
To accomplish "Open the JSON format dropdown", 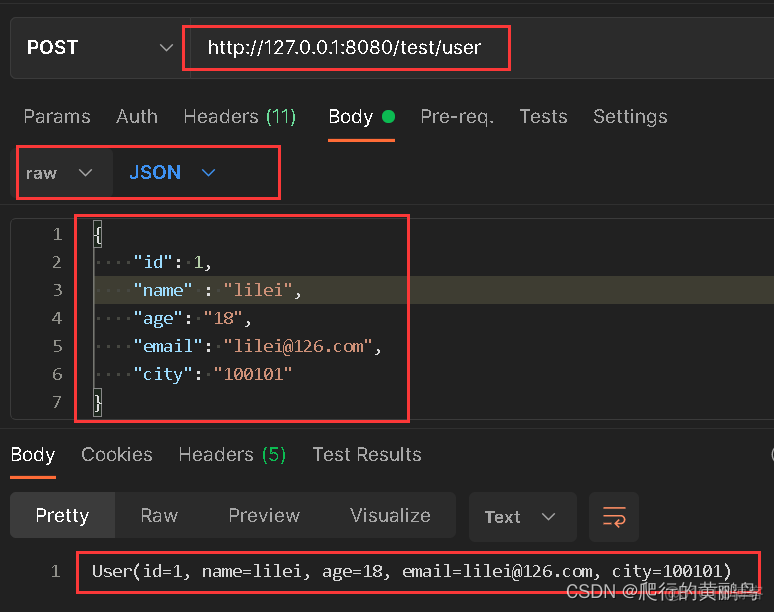I will pos(172,173).
